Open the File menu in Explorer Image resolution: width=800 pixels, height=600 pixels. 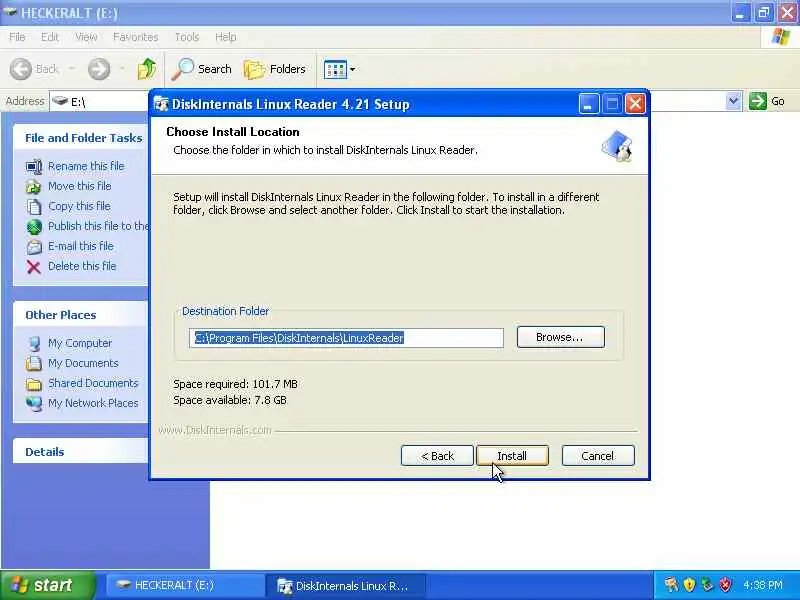click(17, 37)
